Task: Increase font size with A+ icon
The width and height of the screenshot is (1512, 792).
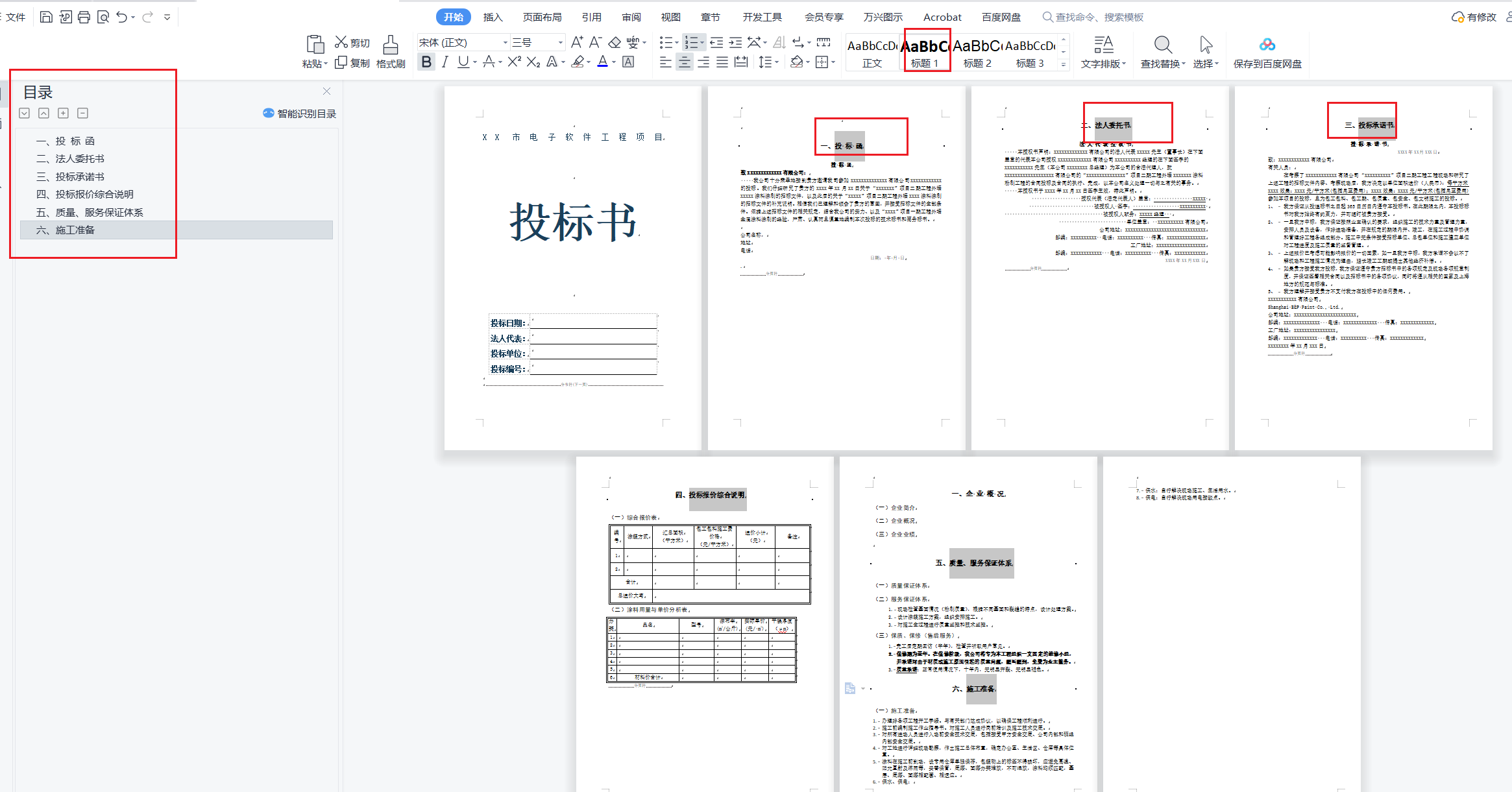Action: pyautogui.click(x=576, y=43)
